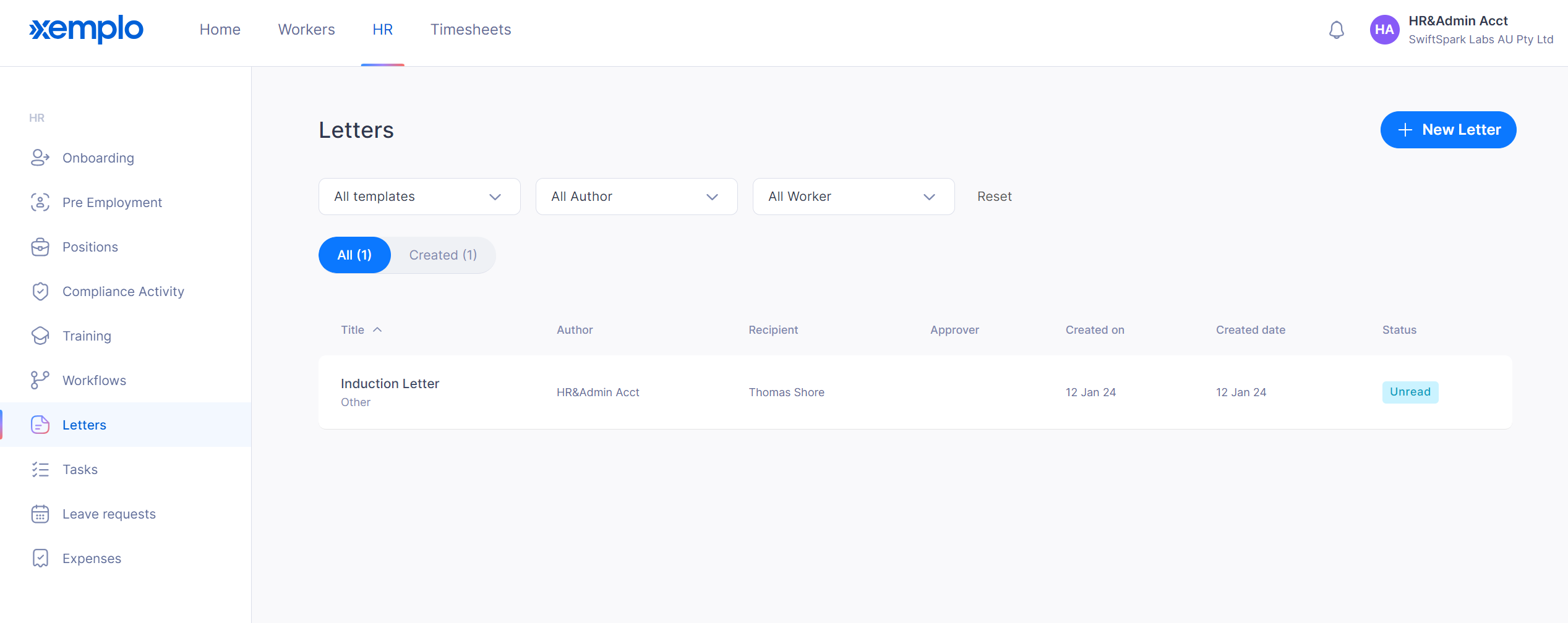1568x623 pixels.
Task: Click the HA user avatar
Action: [1384, 30]
